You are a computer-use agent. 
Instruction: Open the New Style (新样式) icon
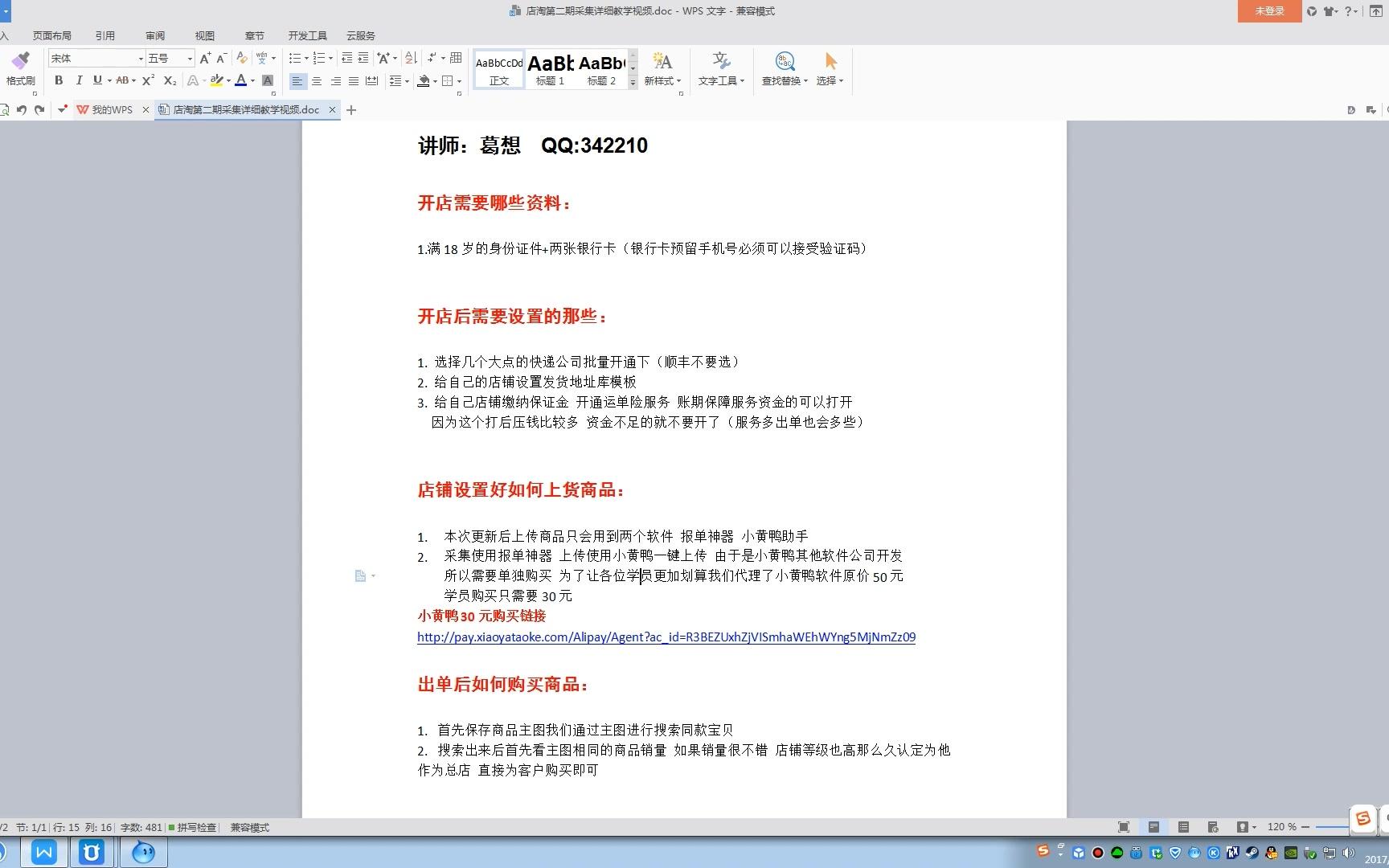tap(662, 61)
